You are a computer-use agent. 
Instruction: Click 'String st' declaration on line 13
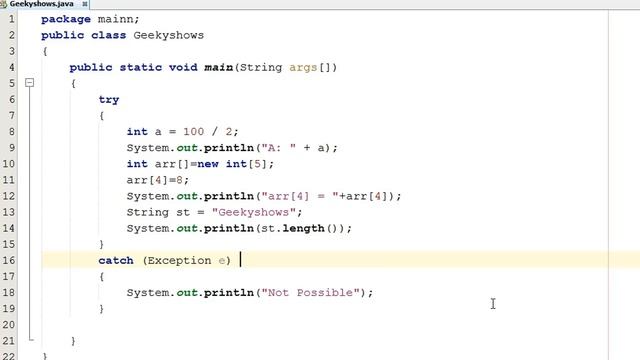pyautogui.click(x=158, y=212)
